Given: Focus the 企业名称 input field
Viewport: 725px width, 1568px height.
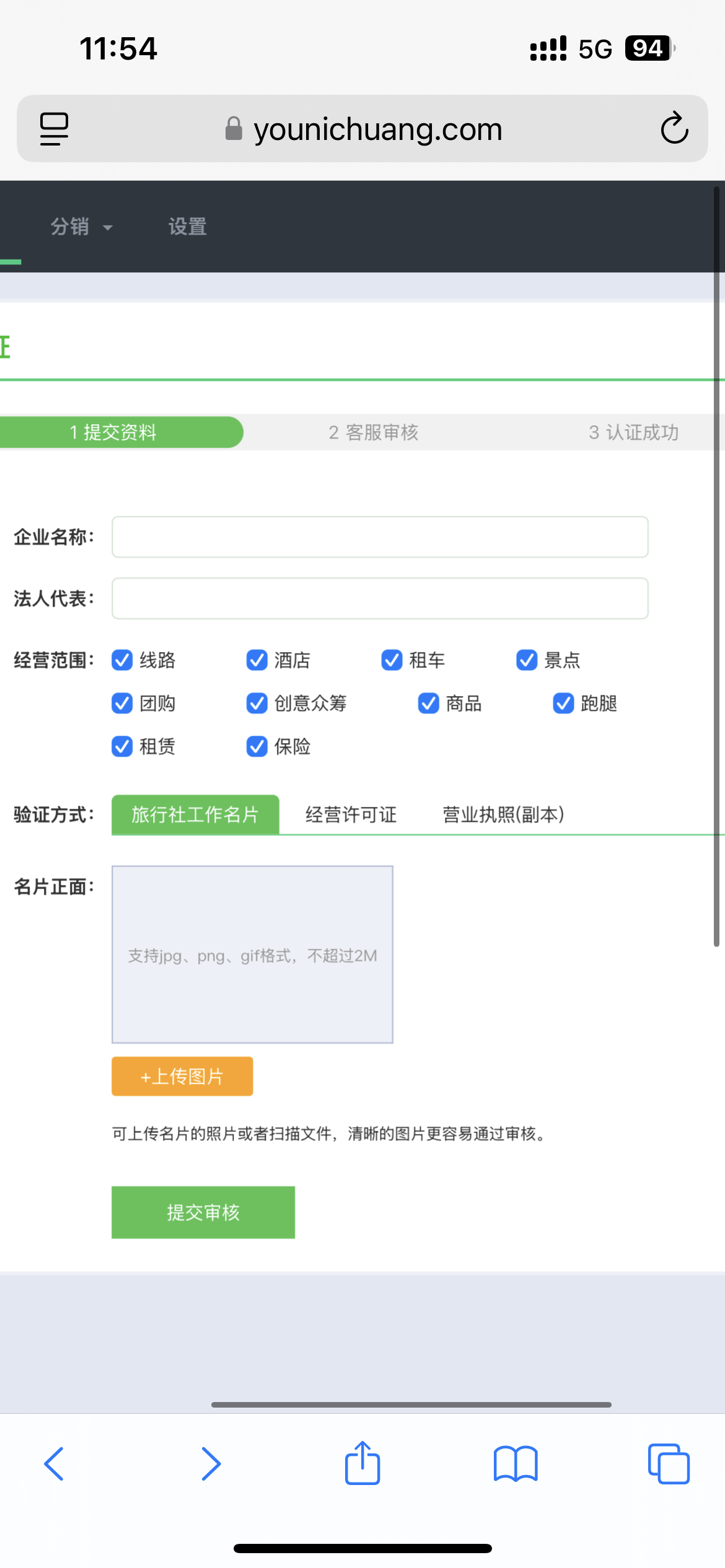Looking at the screenshot, I should (x=380, y=537).
